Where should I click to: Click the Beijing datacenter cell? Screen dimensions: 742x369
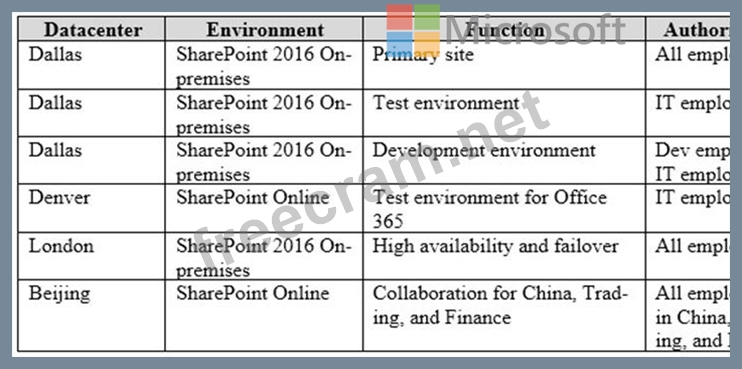click(92, 316)
